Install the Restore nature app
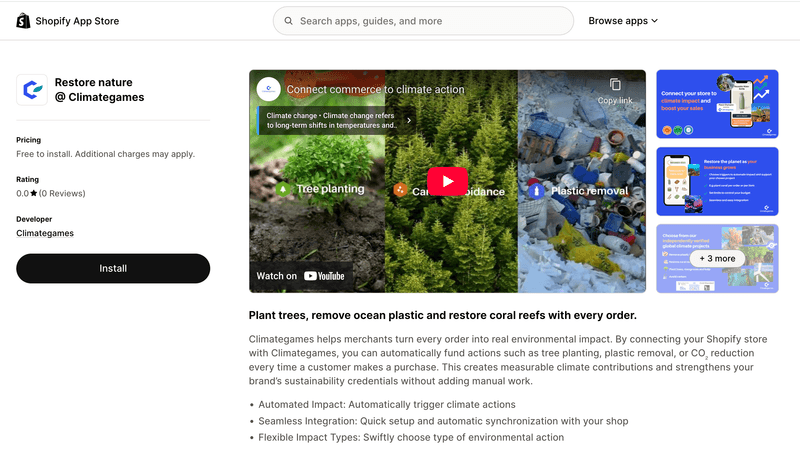Image resolution: width=800 pixels, height=456 pixels. [x=113, y=268]
